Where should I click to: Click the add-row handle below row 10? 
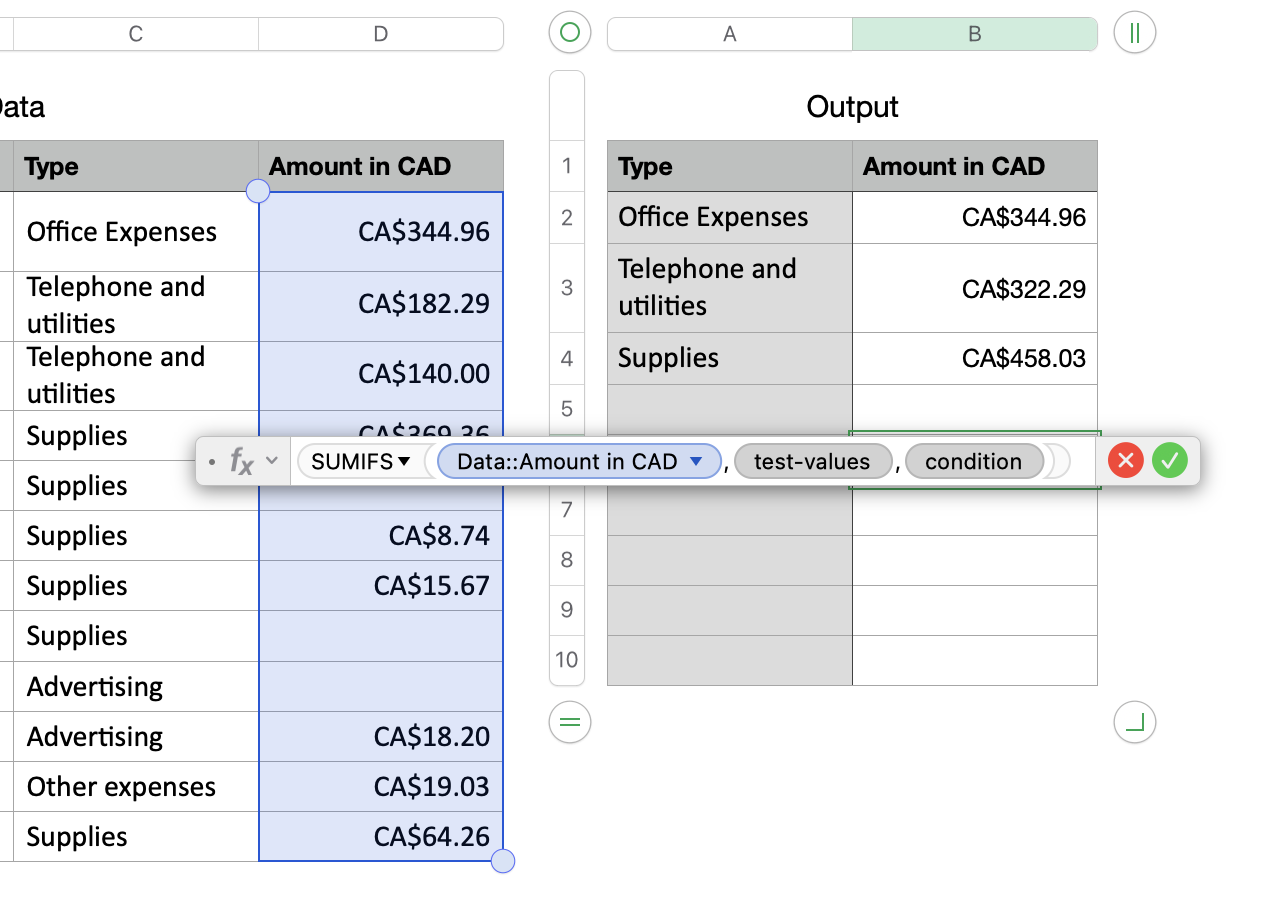coord(569,722)
